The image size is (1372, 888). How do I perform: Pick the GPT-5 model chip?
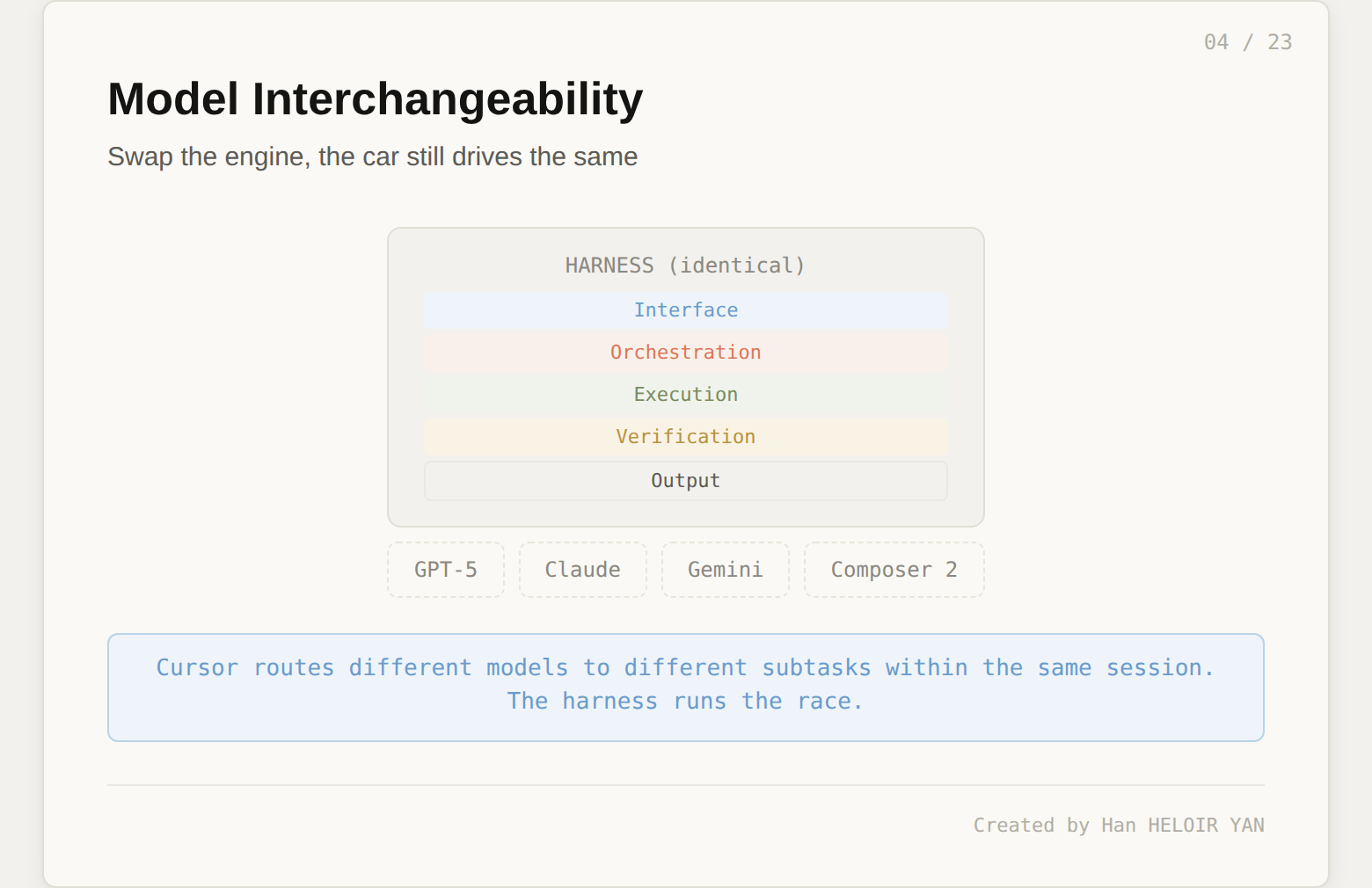pyautogui.click(x=446, y=570)
